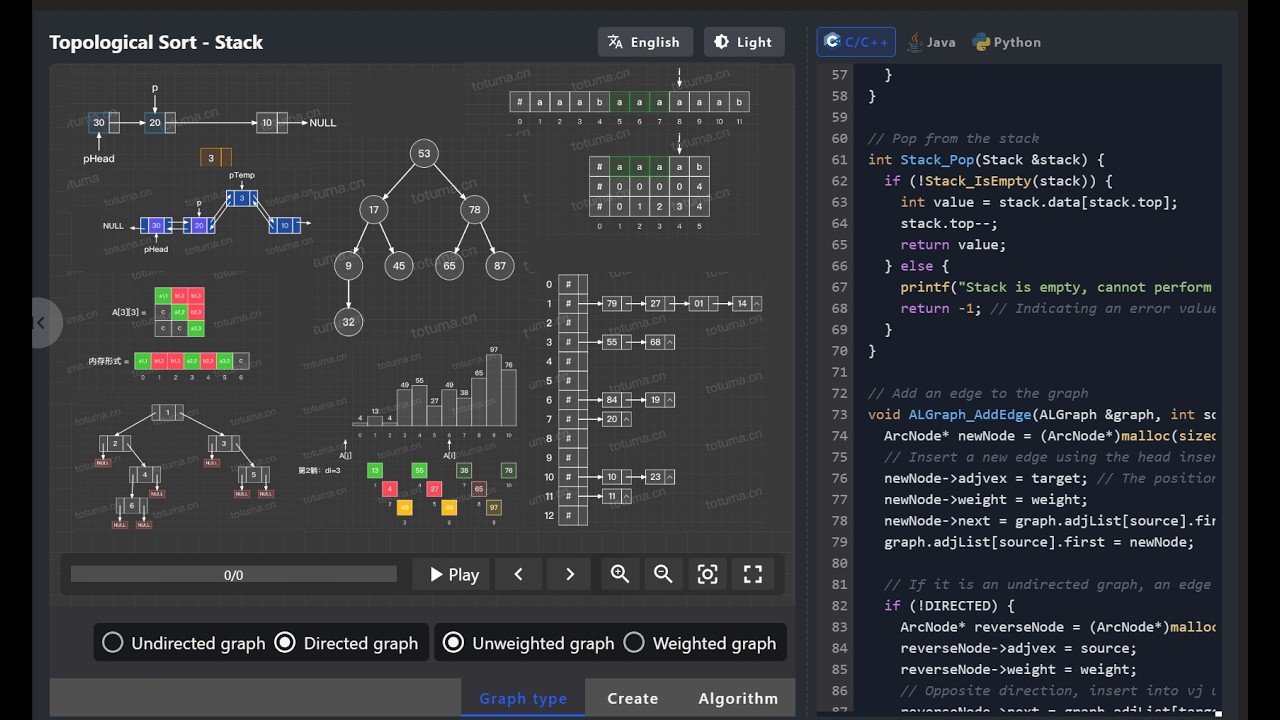Click code line number 73

click(839, 415)
